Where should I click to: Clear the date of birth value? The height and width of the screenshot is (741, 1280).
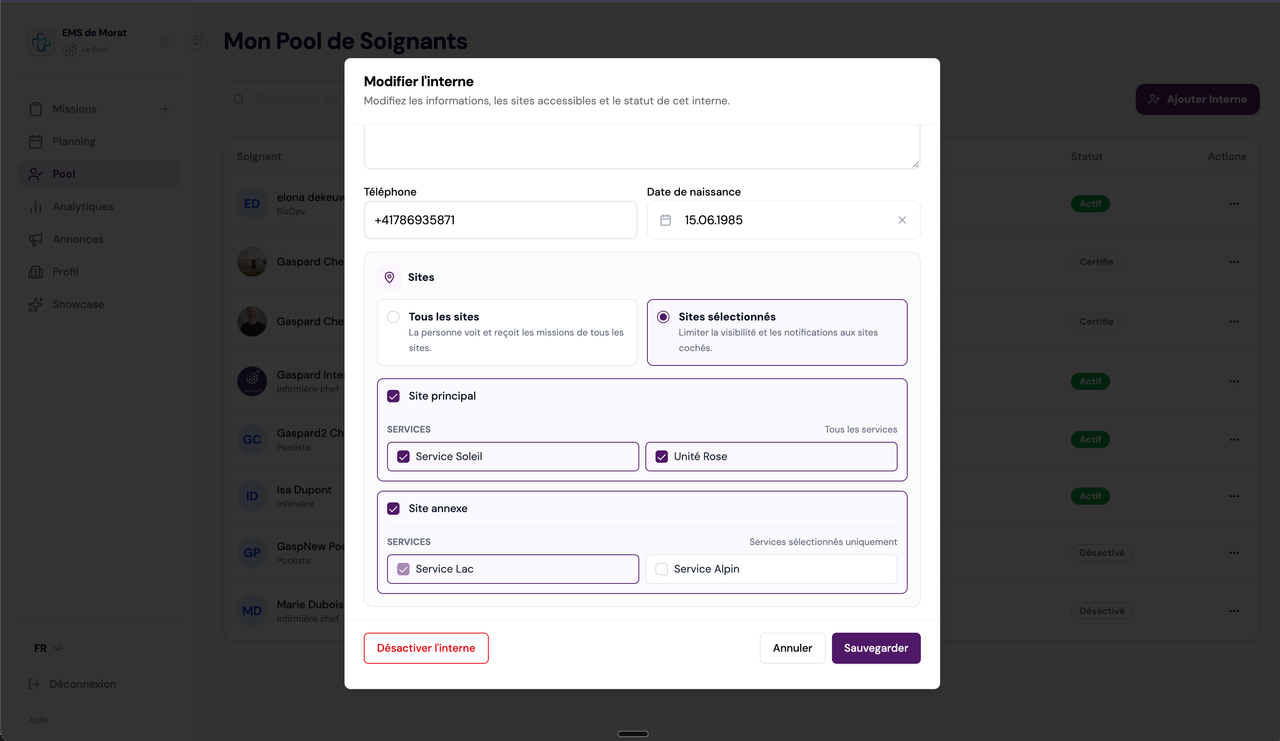click(902, 220)
